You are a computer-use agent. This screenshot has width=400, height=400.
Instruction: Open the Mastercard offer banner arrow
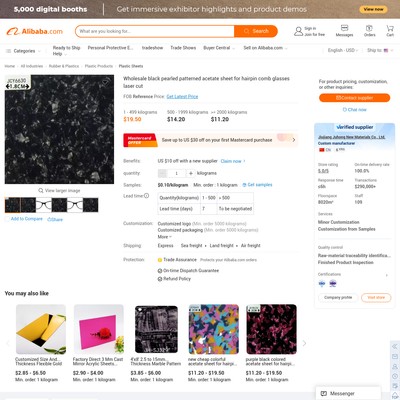(x=293, y=140)
